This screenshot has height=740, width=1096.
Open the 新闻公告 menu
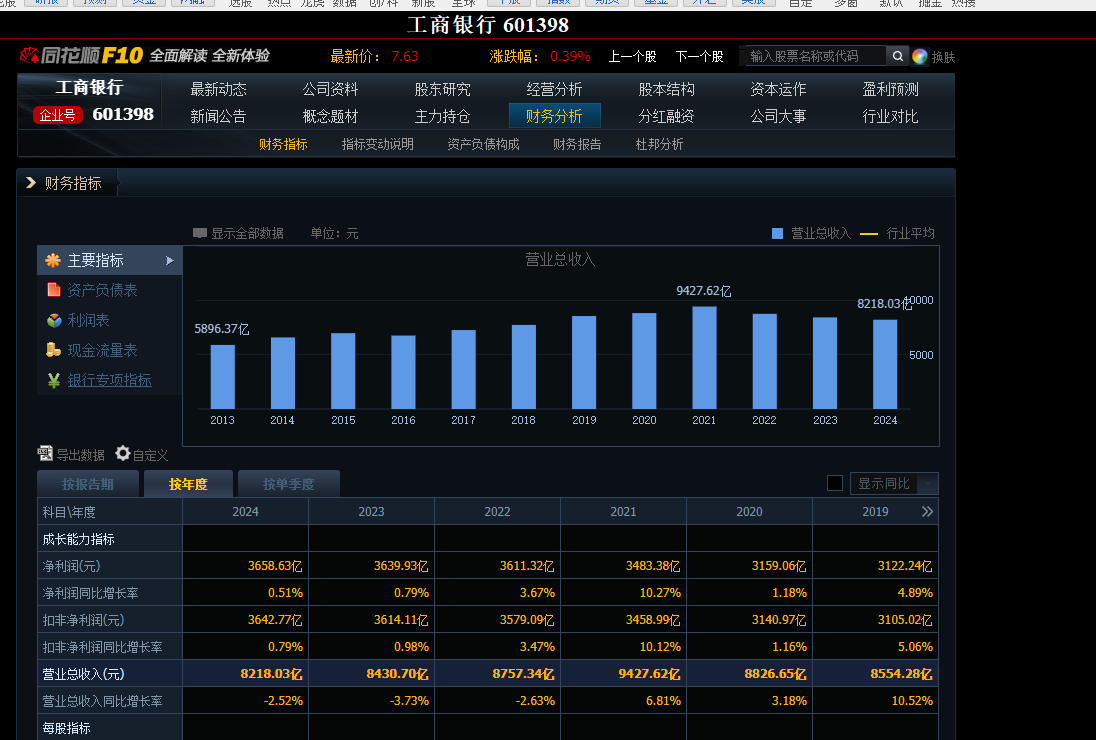[218, 116]
